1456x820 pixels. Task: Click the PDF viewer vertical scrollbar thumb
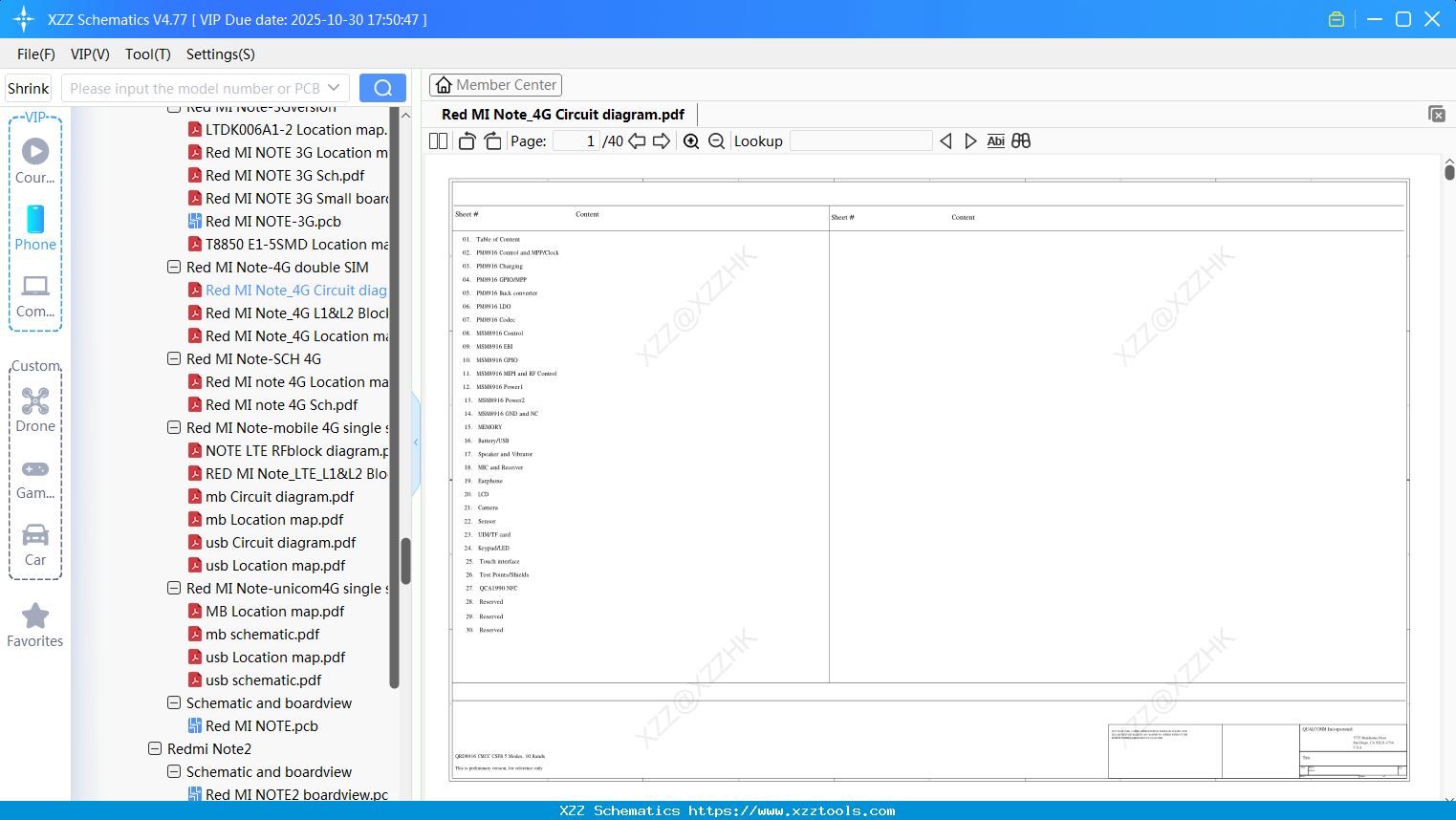pos(1449,172)
